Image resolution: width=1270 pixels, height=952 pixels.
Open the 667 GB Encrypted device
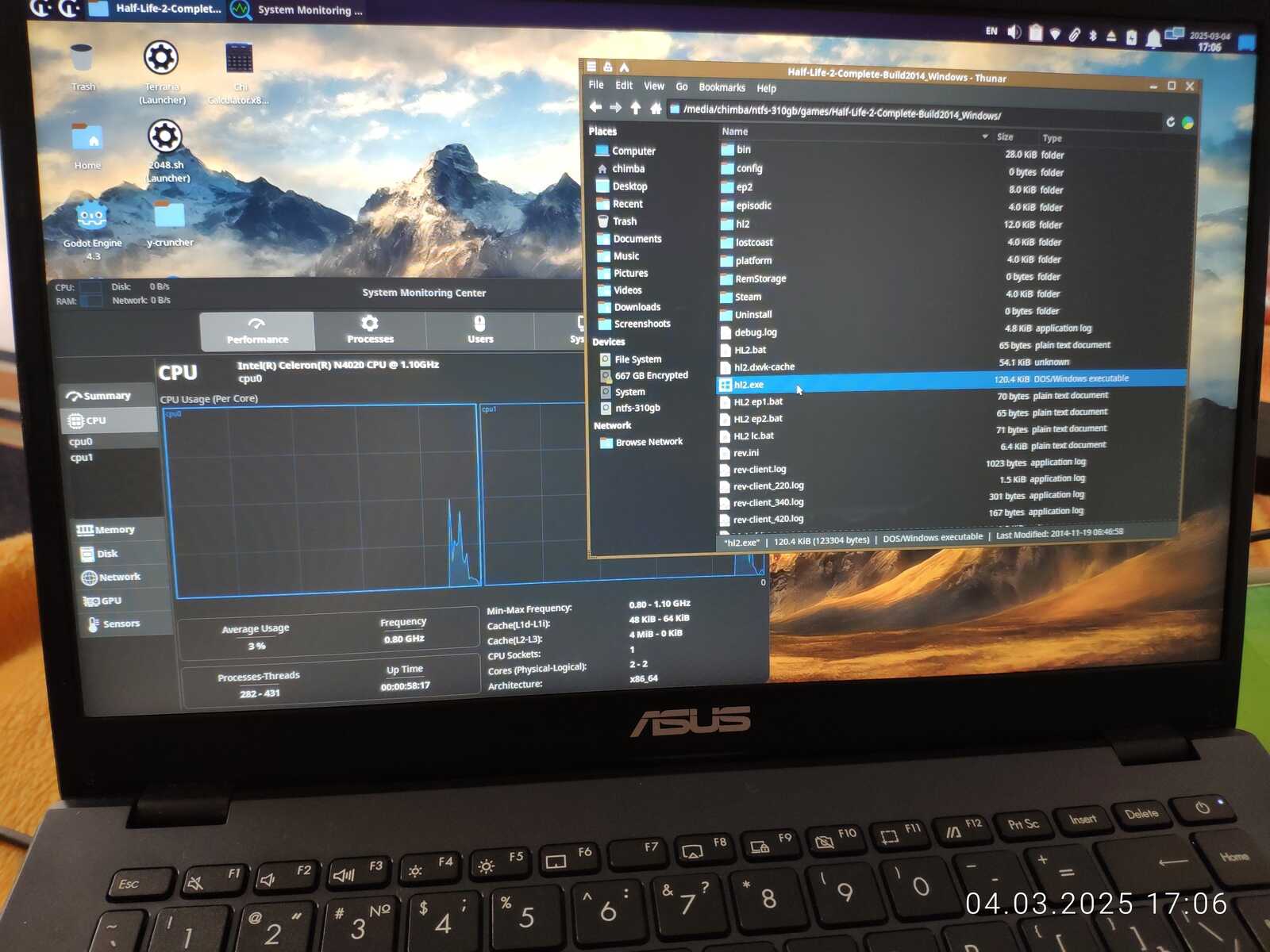[651, 375]
